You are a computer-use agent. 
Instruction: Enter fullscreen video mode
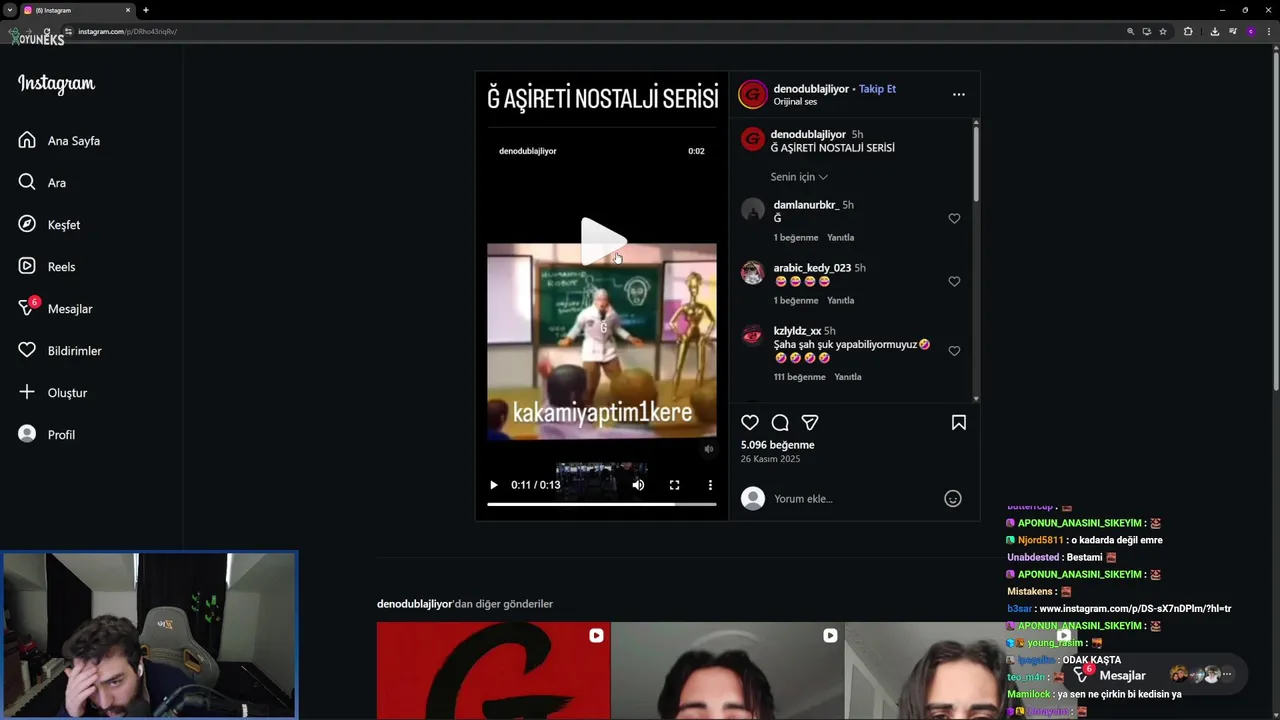(x=674, y=485)
